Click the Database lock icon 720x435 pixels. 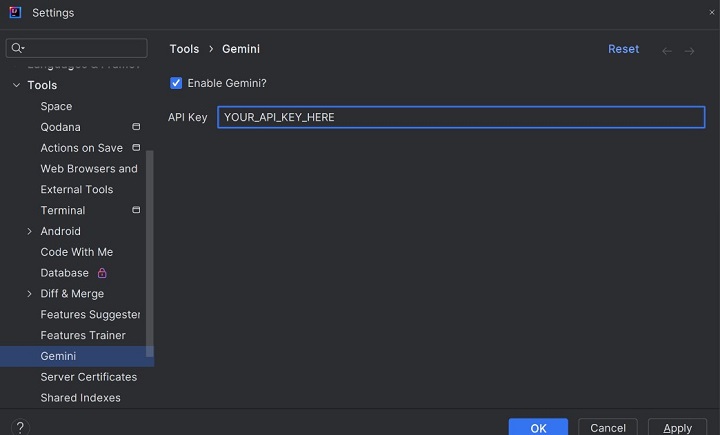coord(102,273)
